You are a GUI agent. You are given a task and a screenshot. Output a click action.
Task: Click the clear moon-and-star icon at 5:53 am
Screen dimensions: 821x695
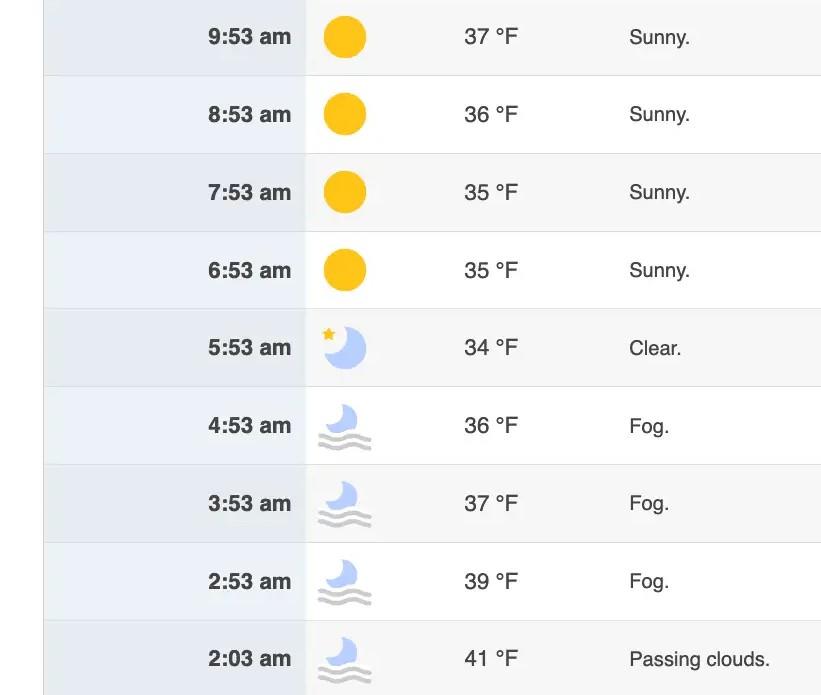(345, 348)
